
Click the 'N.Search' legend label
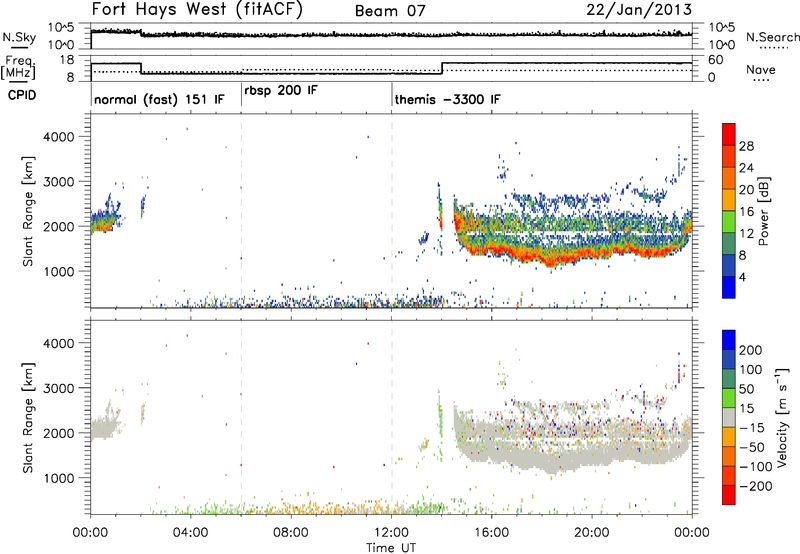click(772, 37)
